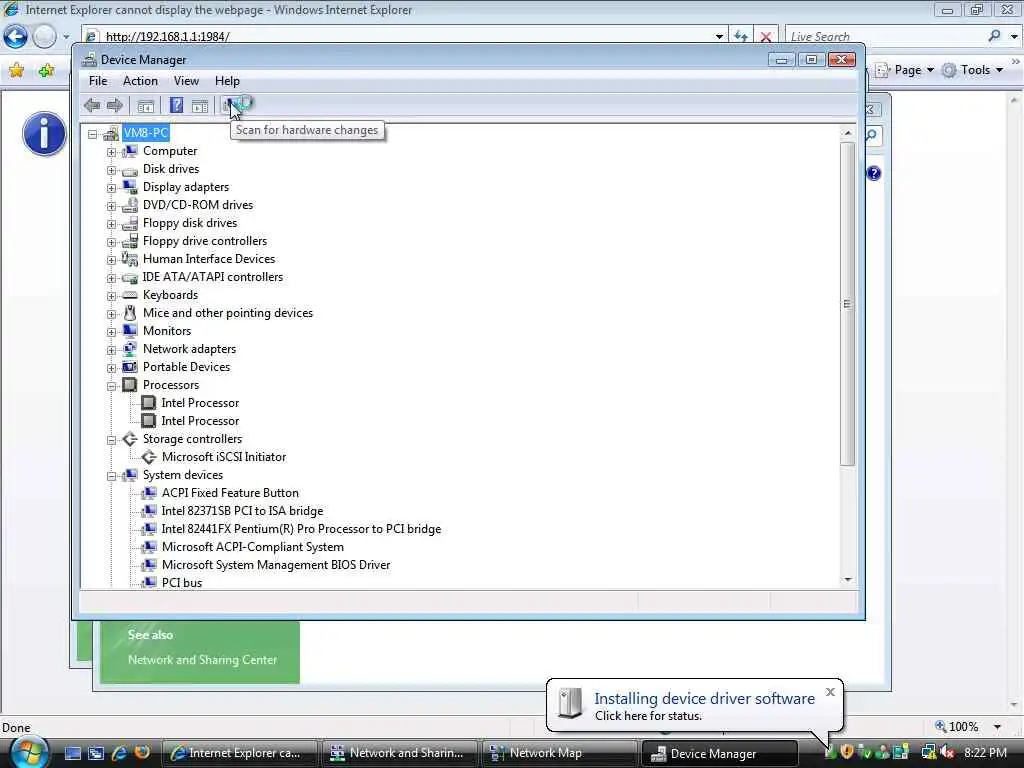The width and height of the screenshot is (1024, 768).
Task: Click the Show/Hide Console Tree toolbar icon
Action: [146, 106]
